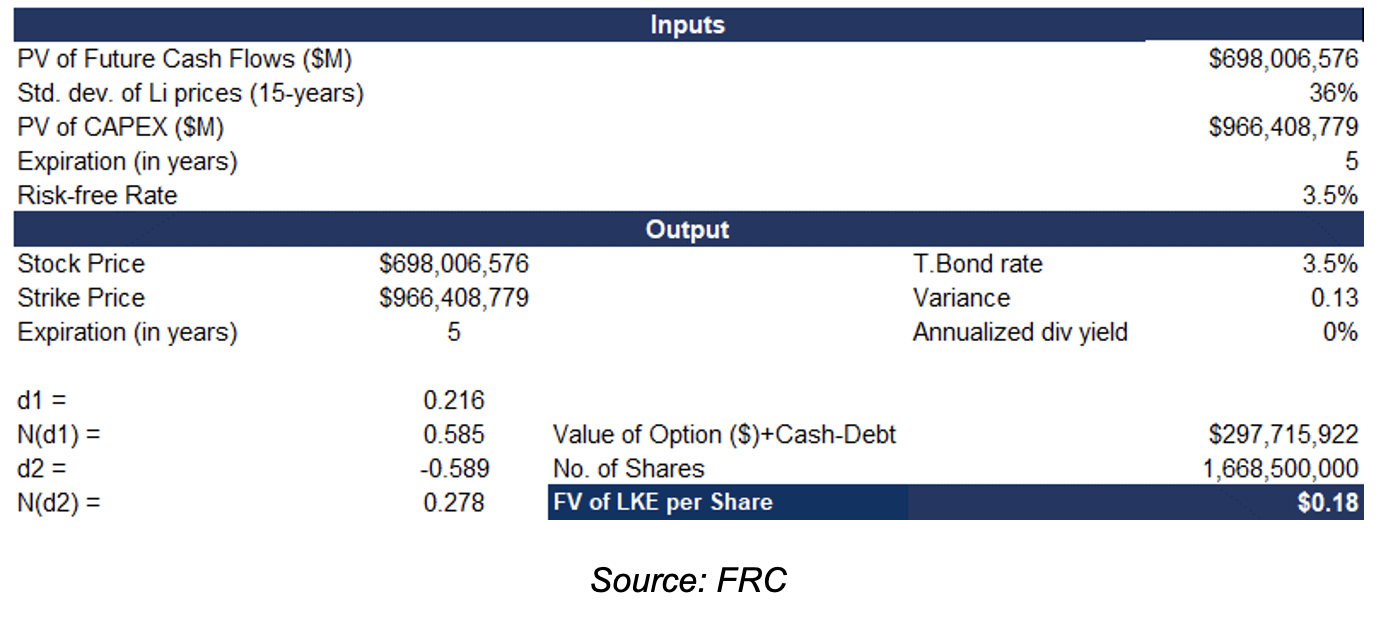The width and height of the screenshot is (1384, 618).
Task: Select the $0.18 fair value cell
Action: pos(1328,503)
